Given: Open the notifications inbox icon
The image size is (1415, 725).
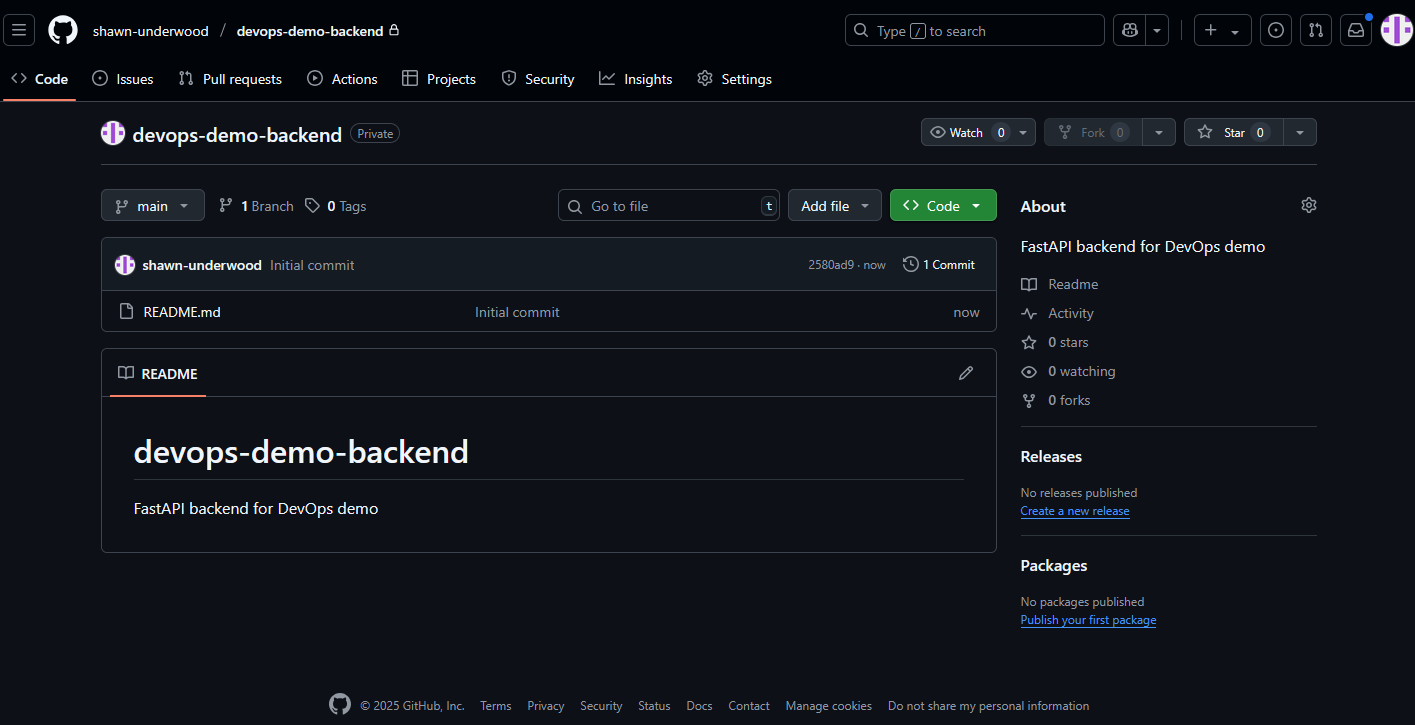Looking at the screenshot, I should (1356, 30).
